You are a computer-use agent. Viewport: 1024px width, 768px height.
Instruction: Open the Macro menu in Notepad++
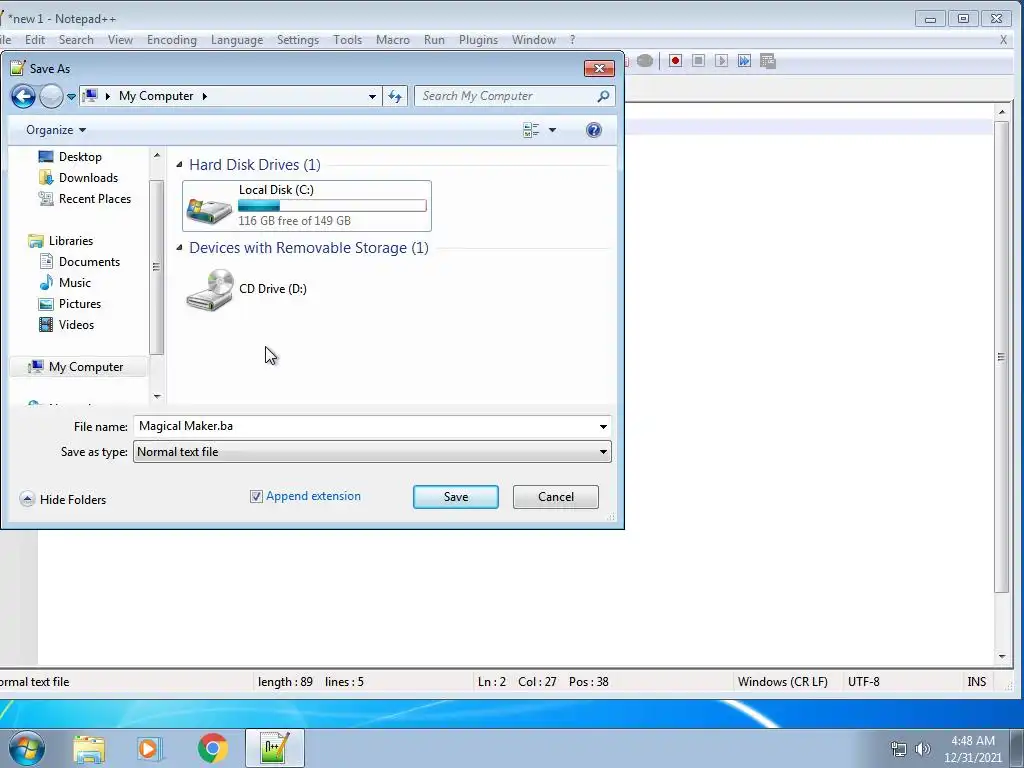(392, 40)
